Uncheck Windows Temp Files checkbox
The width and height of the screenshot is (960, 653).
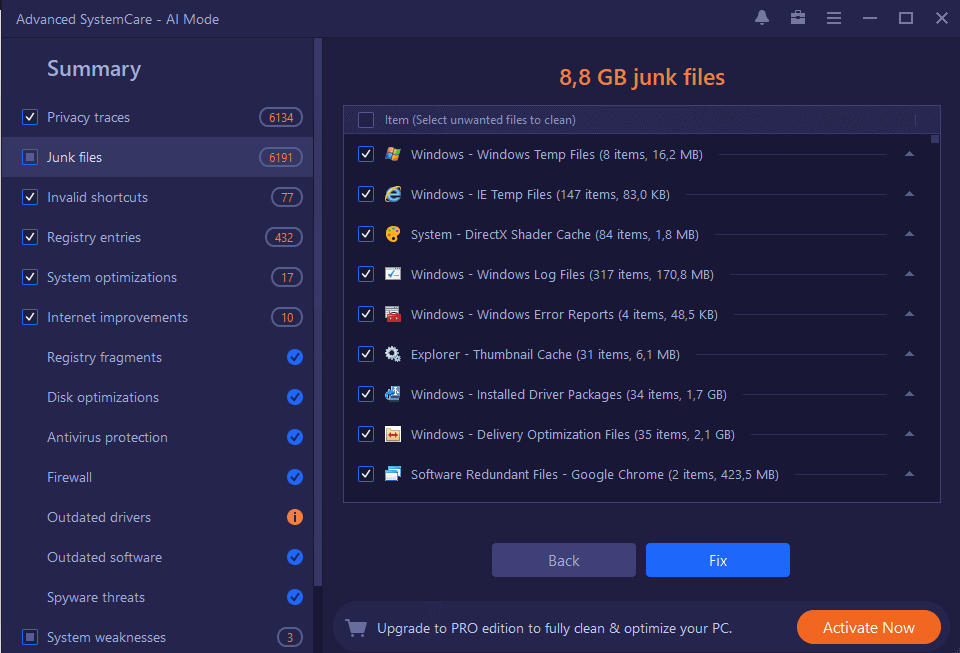pos(366,154)
